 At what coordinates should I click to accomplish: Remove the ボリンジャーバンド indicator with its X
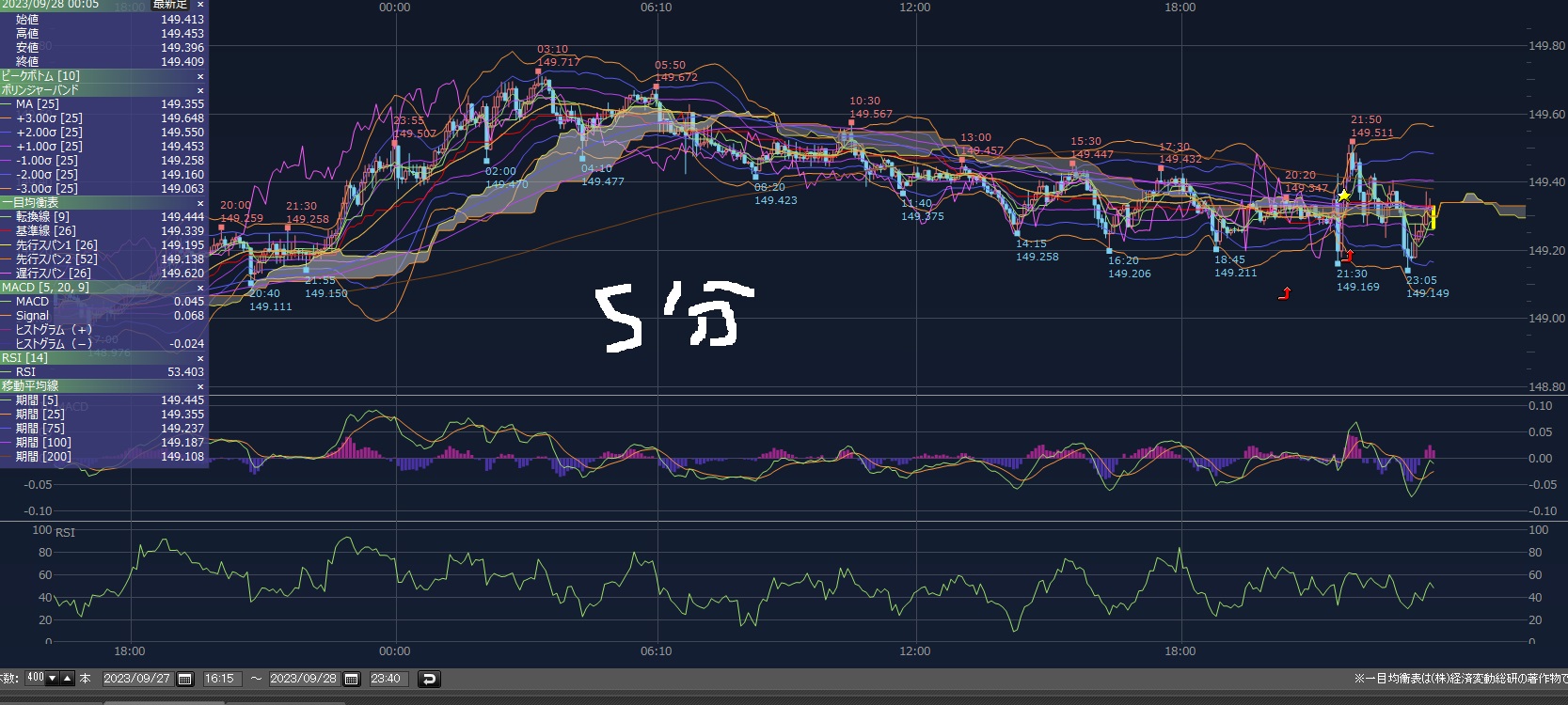(x=200, y=90)
